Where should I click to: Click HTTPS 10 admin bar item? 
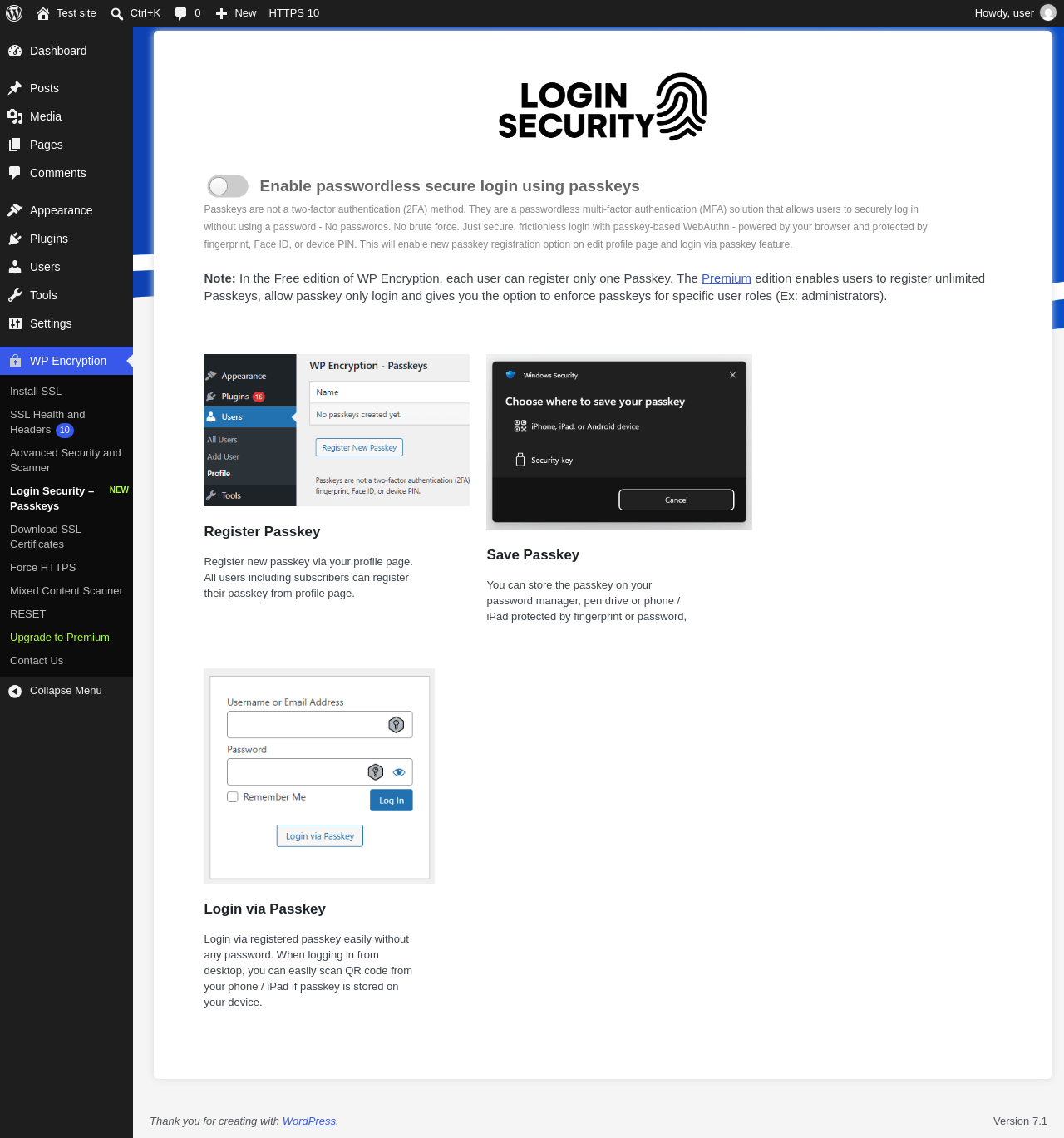294,13
